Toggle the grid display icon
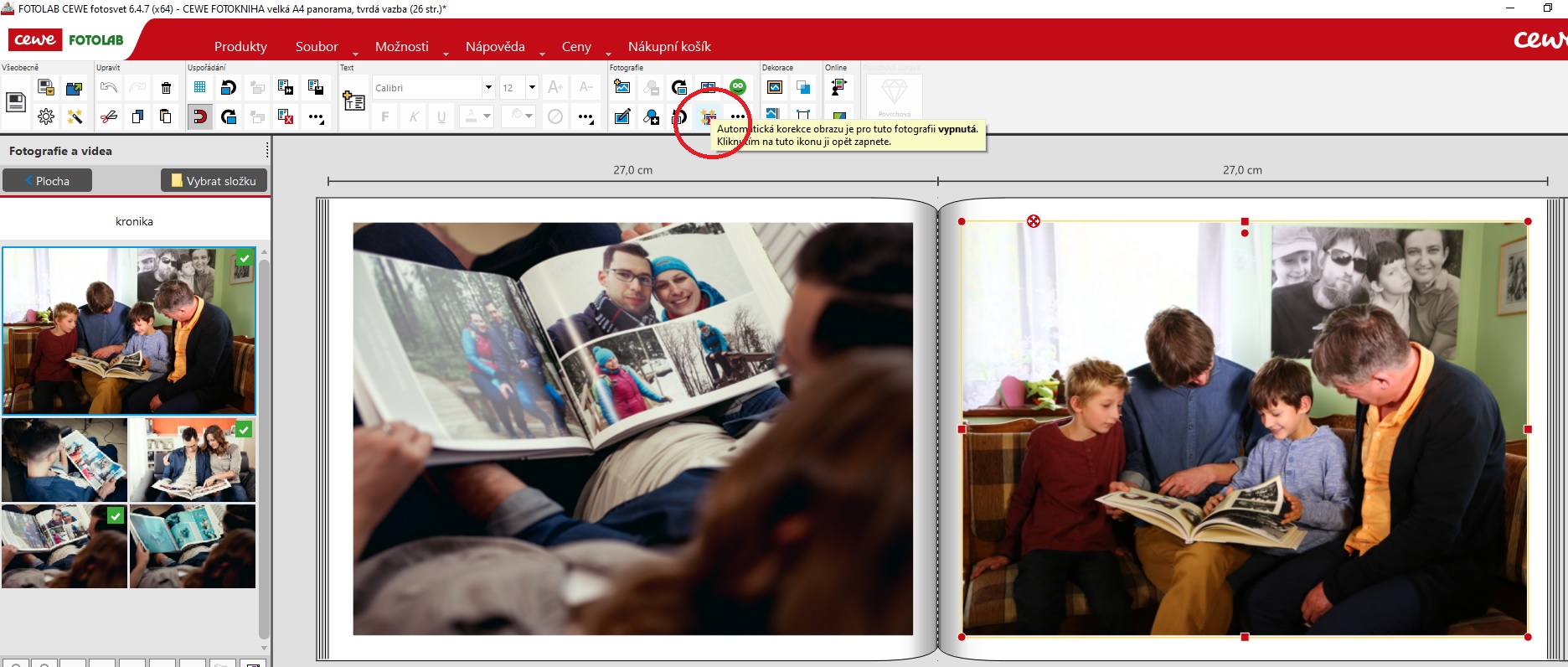This screenshot has height=667, width=1568. (199, 87)
